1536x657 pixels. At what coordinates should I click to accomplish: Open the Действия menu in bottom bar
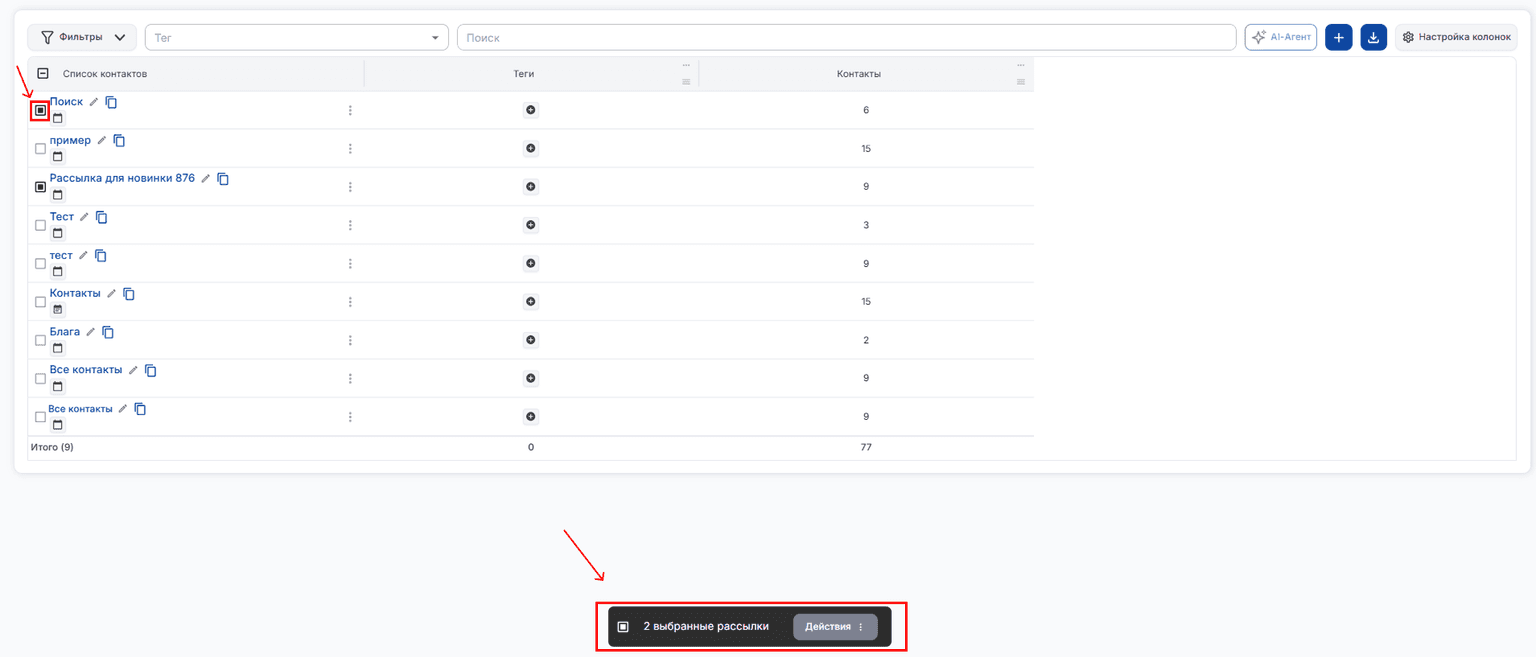[x=835, y=627]
